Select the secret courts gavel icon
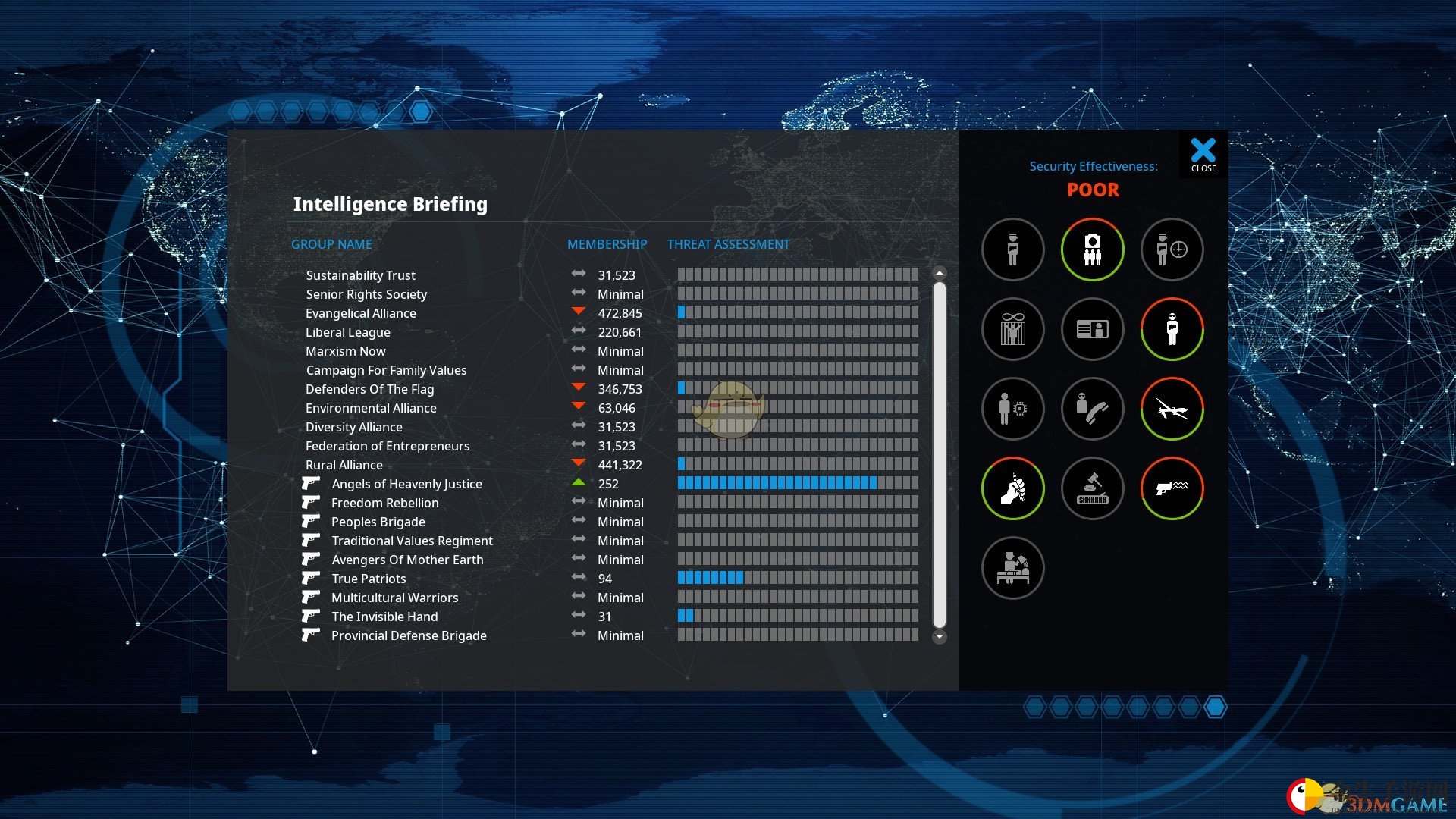 pos(1092,488)
